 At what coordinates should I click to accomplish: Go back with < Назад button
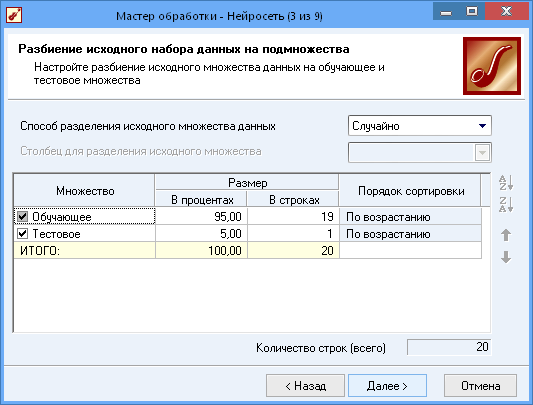[x=305, y=386]
